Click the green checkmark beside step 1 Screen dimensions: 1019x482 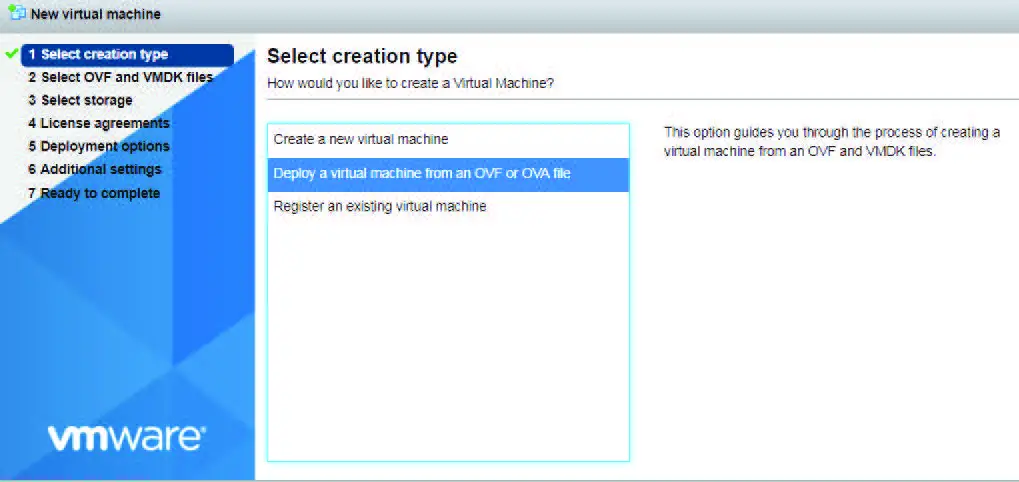pyautogui.click(x=11, y=54)
